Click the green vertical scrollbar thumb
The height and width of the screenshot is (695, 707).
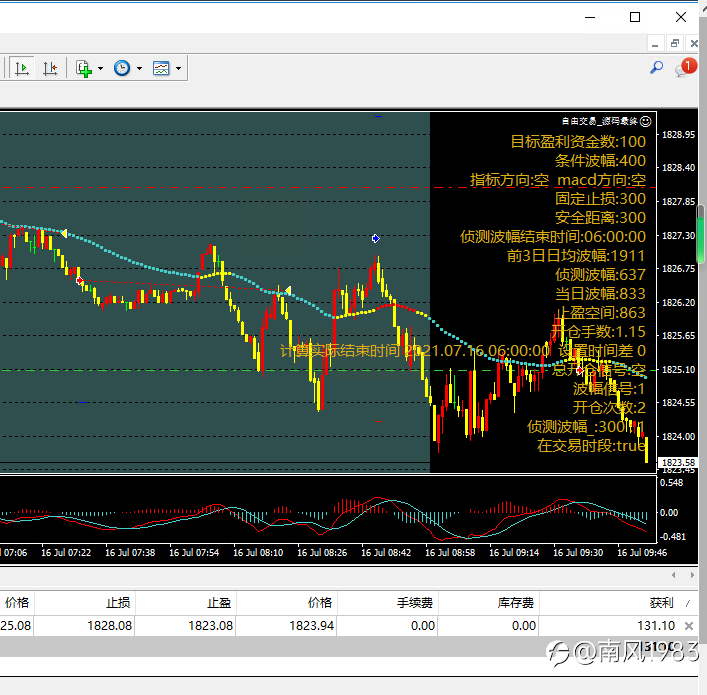pyautogui.click(x=701, y=234)
